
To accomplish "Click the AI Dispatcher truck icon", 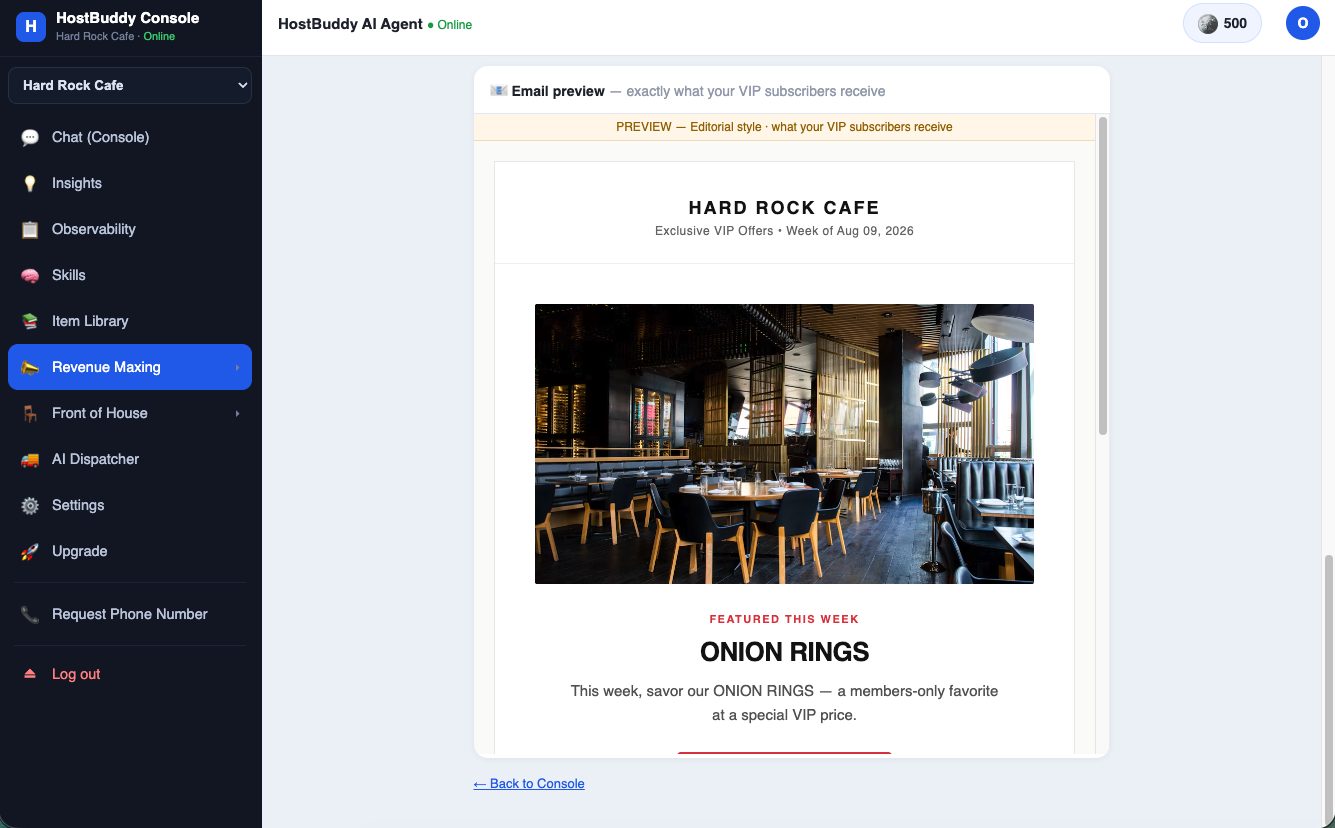I will click(x=30, y=460).
